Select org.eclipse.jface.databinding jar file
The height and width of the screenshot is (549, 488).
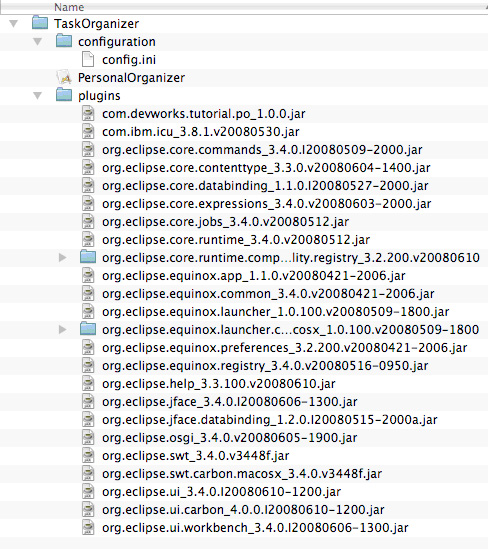[x=270, y=419]
